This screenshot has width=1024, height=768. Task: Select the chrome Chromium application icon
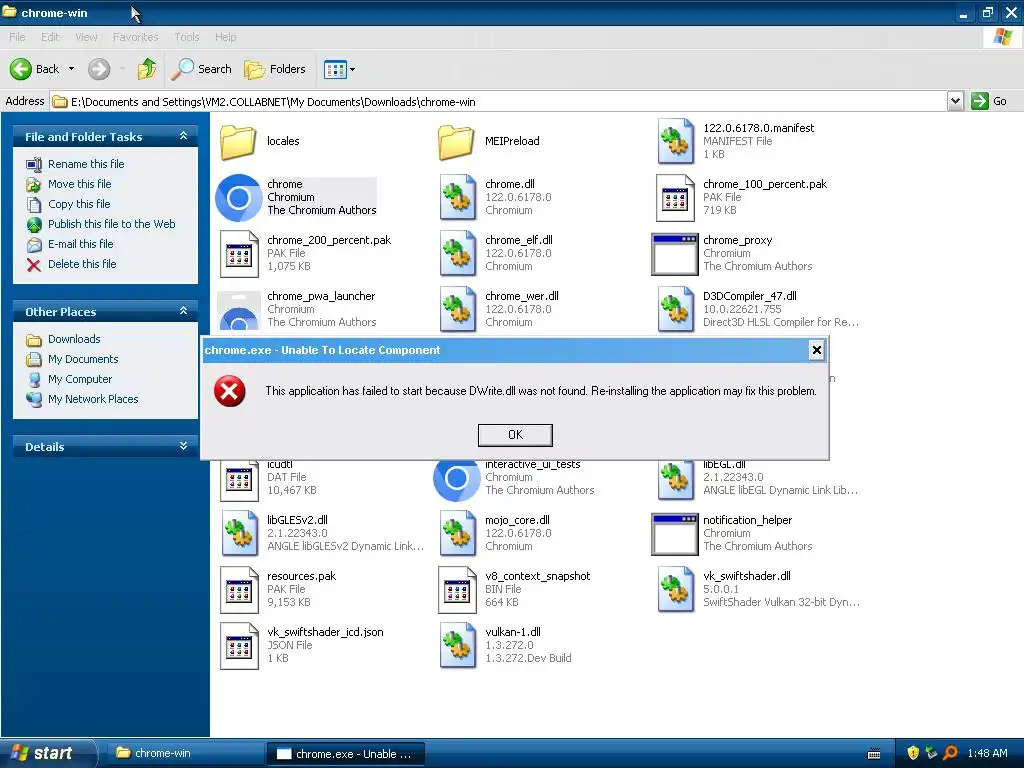tap(239, 197)
